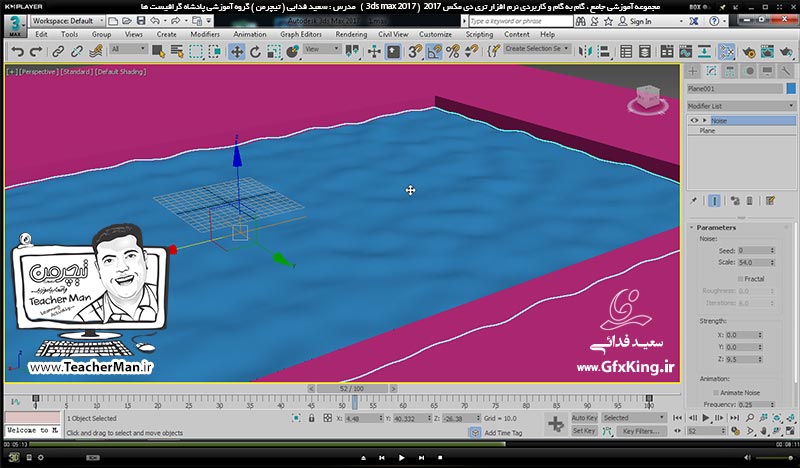Toggle the Spinner Snap button
This screenshot has height=468, width=800.
(x=471, y=51)
